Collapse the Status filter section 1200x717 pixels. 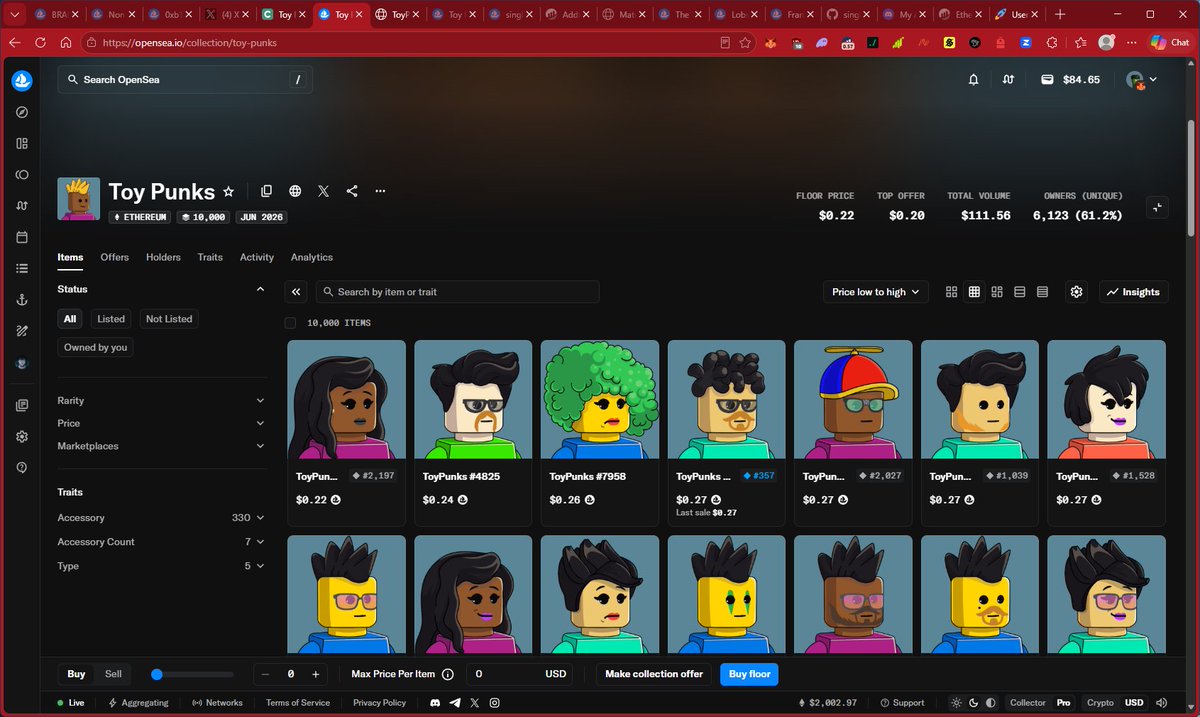tap(261, 289)
